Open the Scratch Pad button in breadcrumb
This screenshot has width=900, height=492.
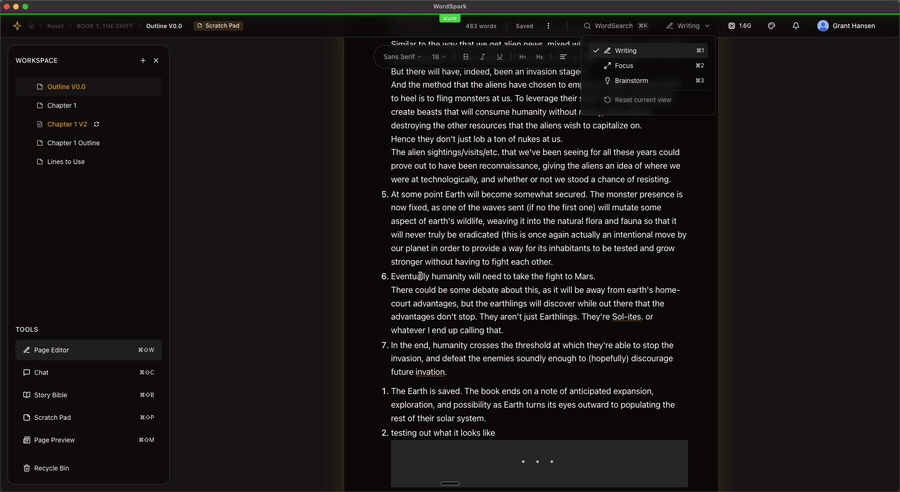pyautogui.click(x=218, y=26)
